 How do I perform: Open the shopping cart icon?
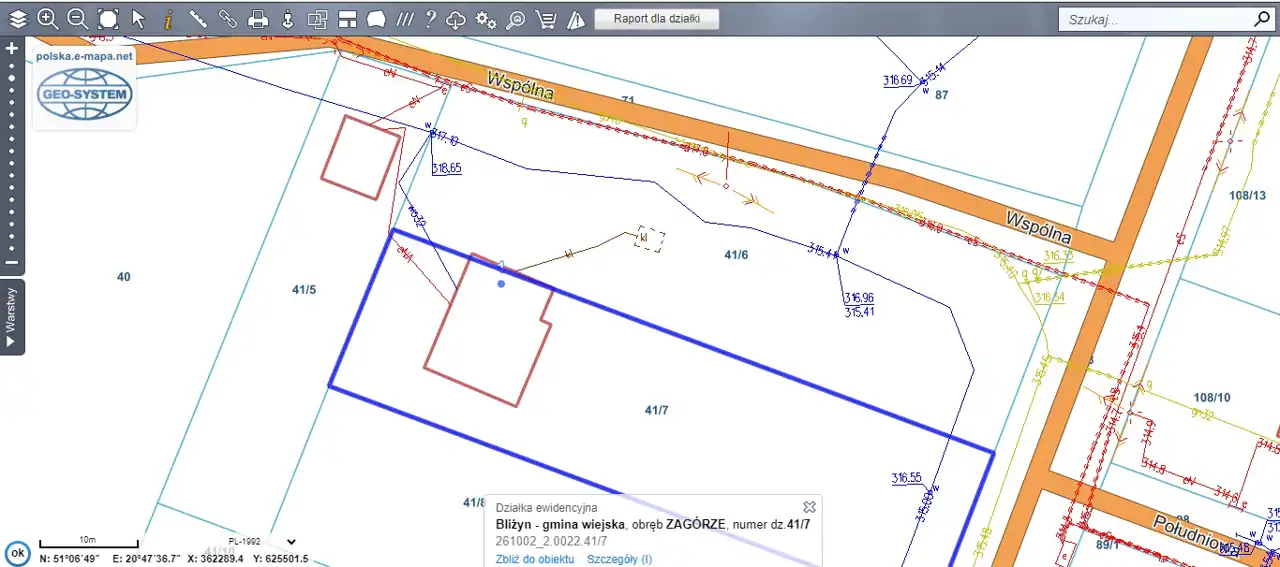coord(546,19)
